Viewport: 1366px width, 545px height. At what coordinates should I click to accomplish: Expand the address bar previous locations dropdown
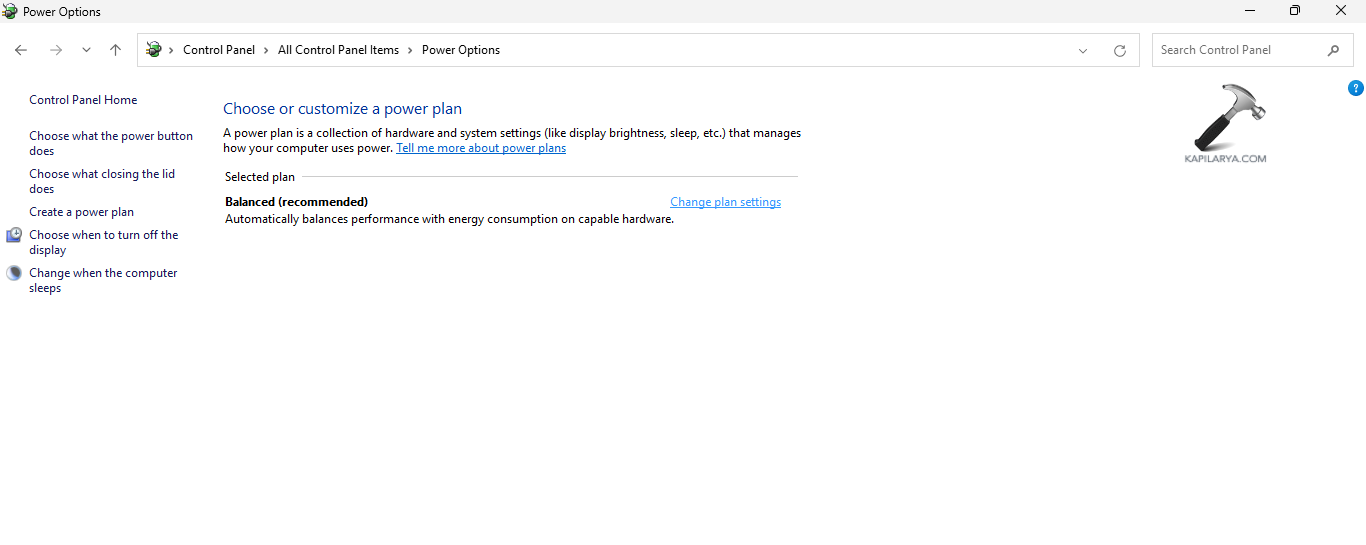(x=1083, y=51)
